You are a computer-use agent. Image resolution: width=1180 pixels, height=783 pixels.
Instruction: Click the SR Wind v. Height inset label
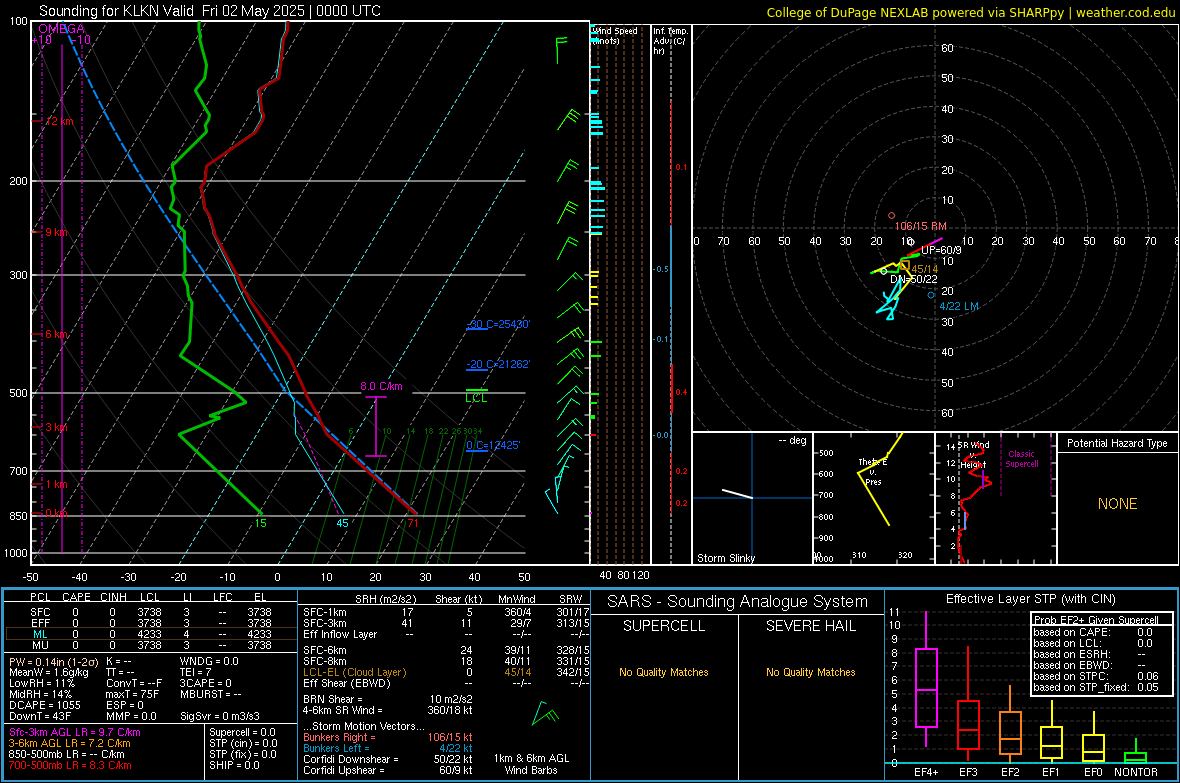pos(974,455)
